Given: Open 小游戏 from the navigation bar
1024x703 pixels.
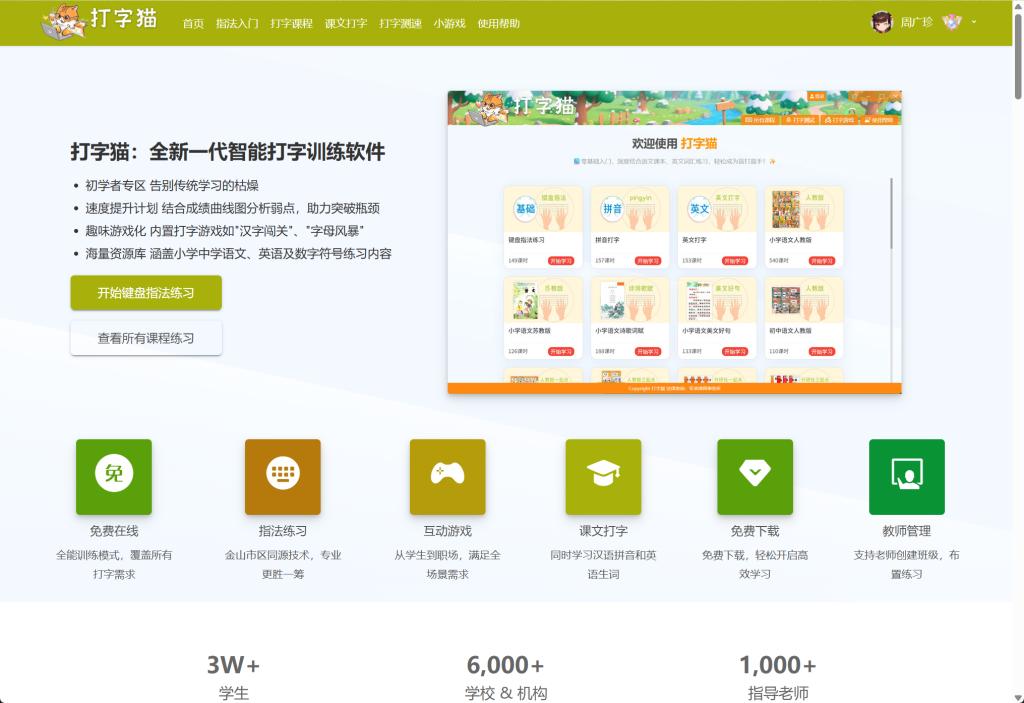Looking at the screenshot, I should coord(449,24).
